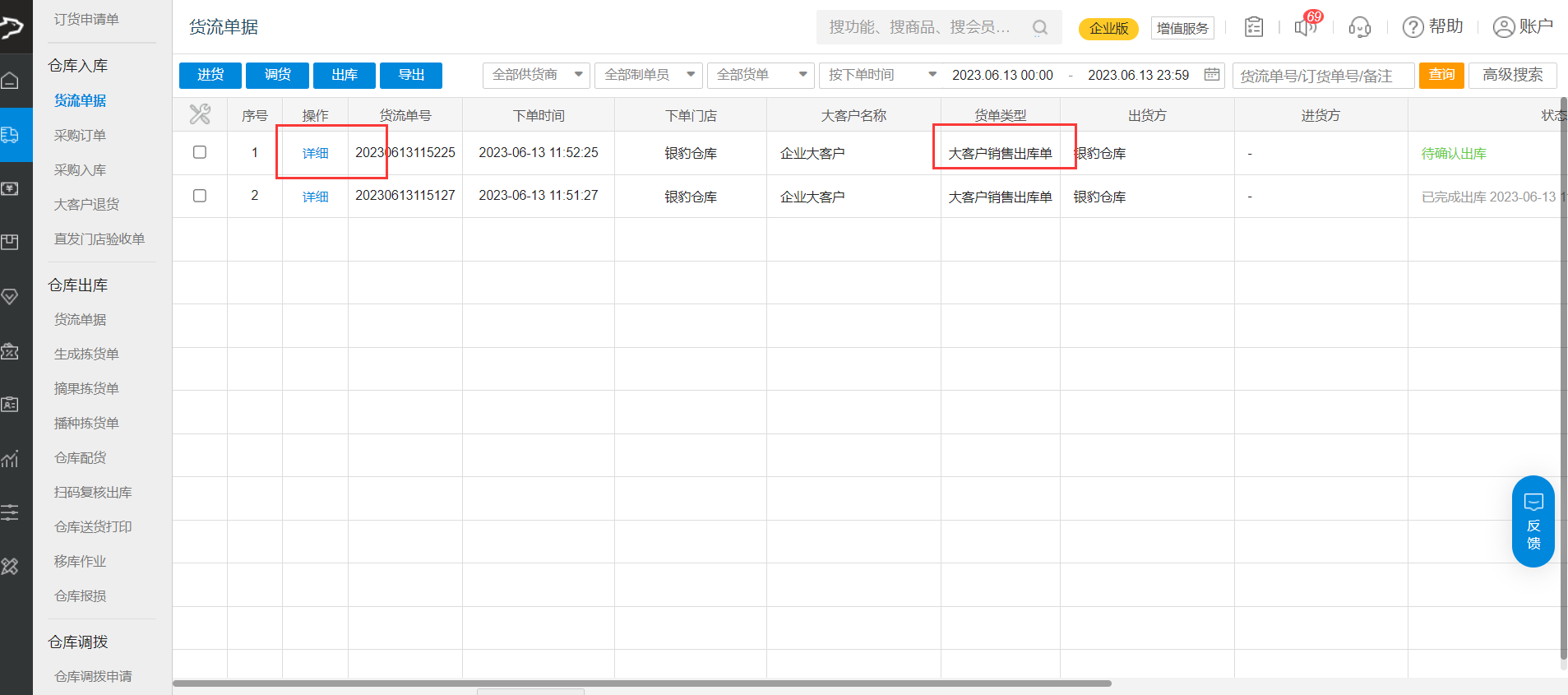Viewport: 1568px width, 695px height.
Task: Select 仓库配货 menu item
Action: point(80,457)
